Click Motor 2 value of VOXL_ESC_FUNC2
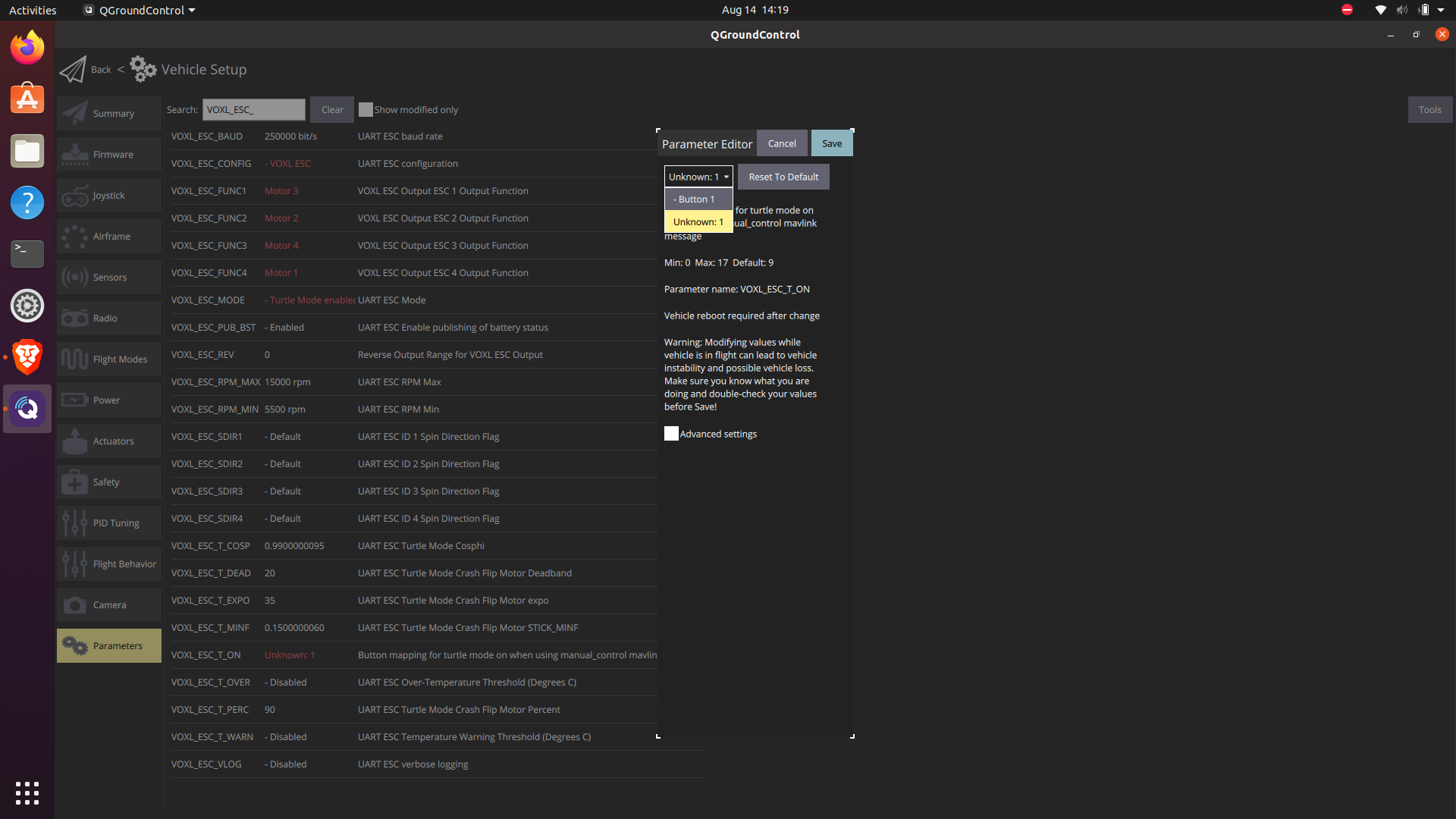 tap(281, 218)
